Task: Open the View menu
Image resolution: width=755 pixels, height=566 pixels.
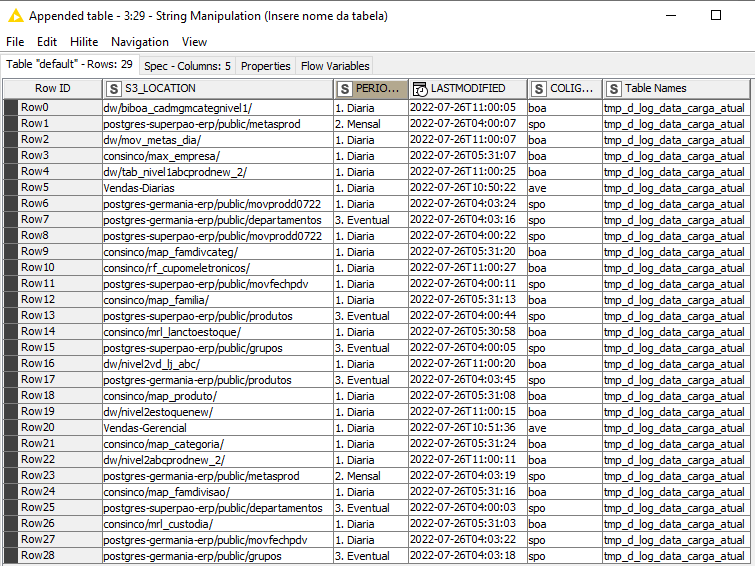Action: [x=194, y=42]
